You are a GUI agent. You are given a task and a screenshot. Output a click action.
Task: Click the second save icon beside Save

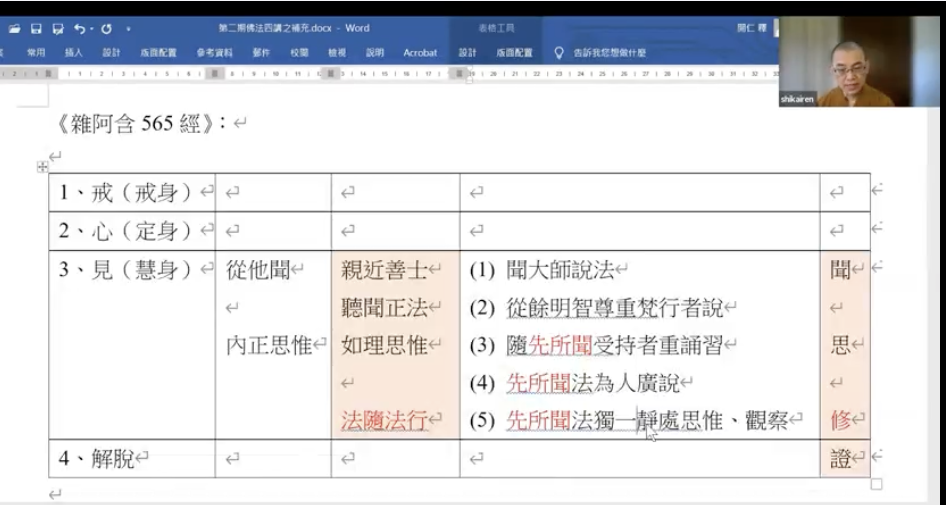pos(57,29)
